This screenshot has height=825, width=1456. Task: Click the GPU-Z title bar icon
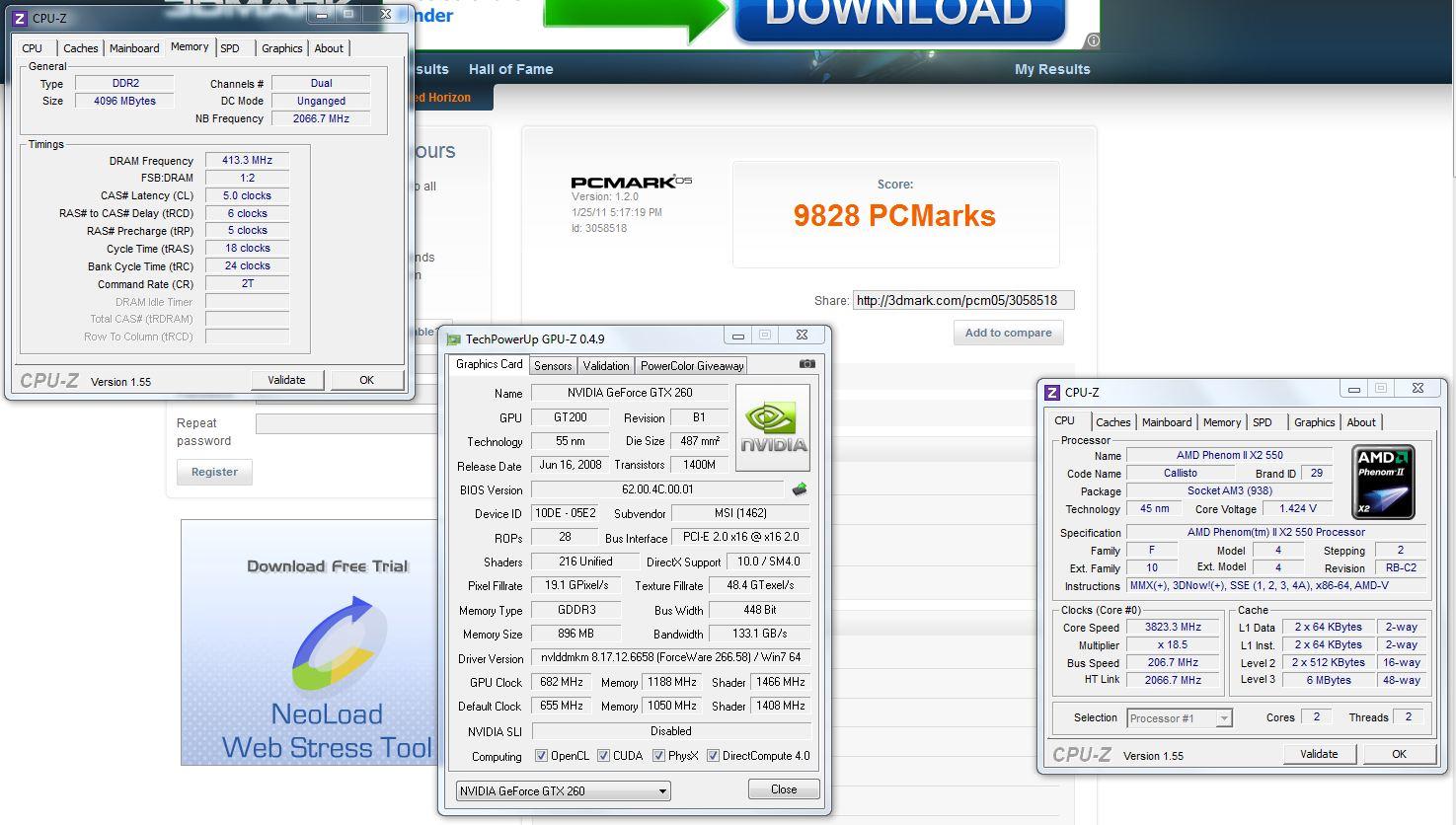(x=454, y=338)
